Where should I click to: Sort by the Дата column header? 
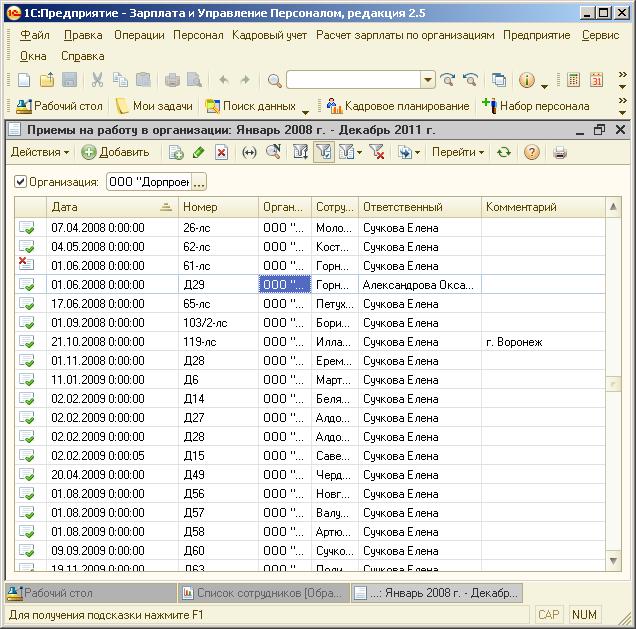click(112, 207)
